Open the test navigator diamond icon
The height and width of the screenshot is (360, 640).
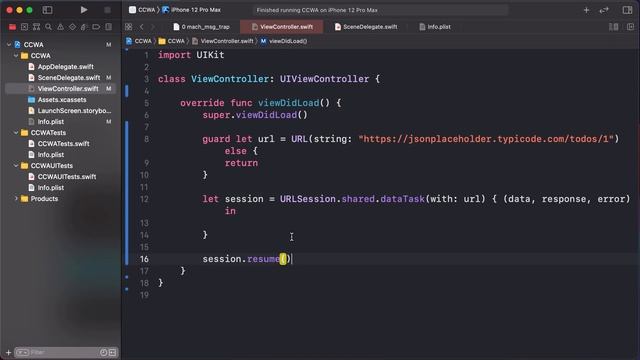pos(72,27)
